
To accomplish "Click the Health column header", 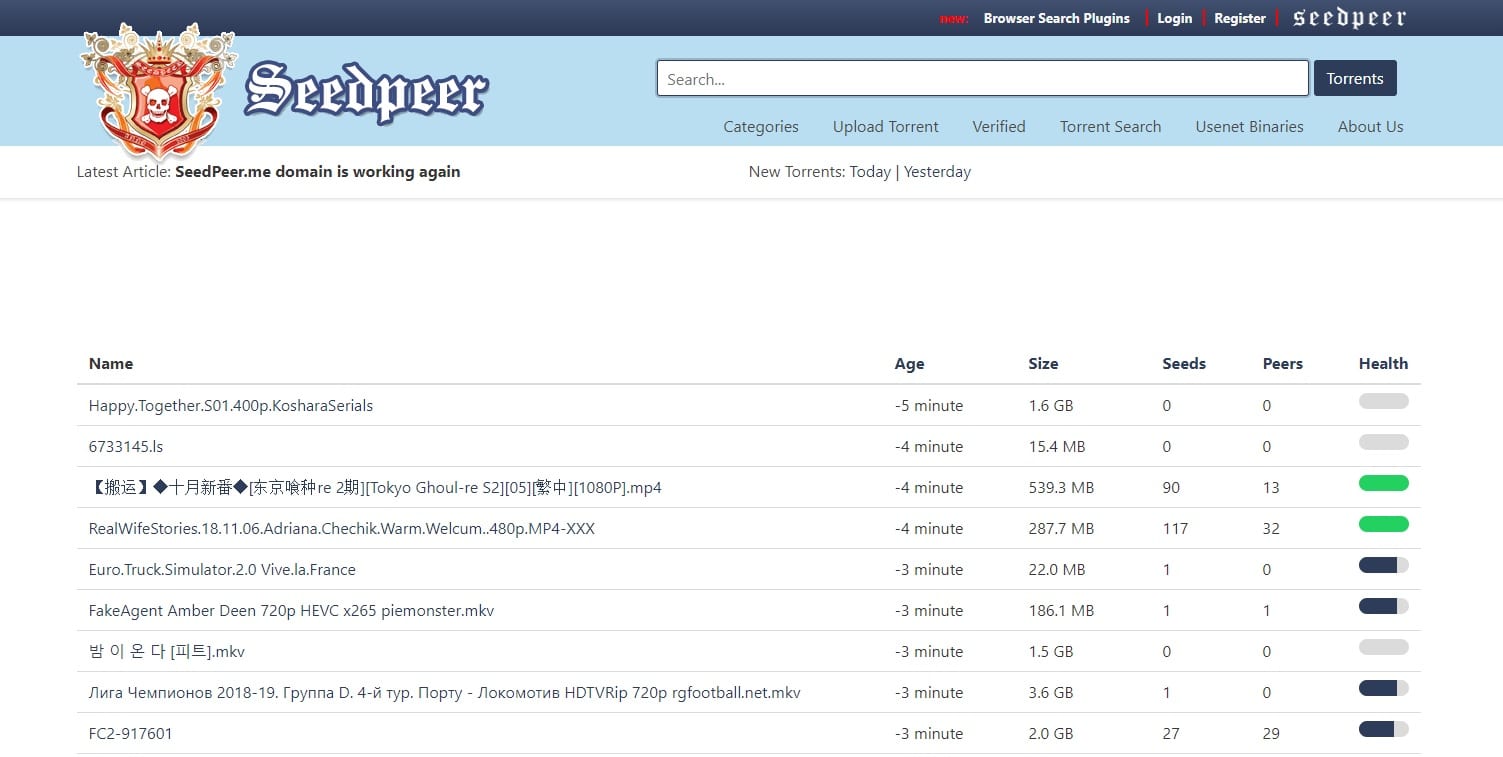I will [x=1383, y=364].
